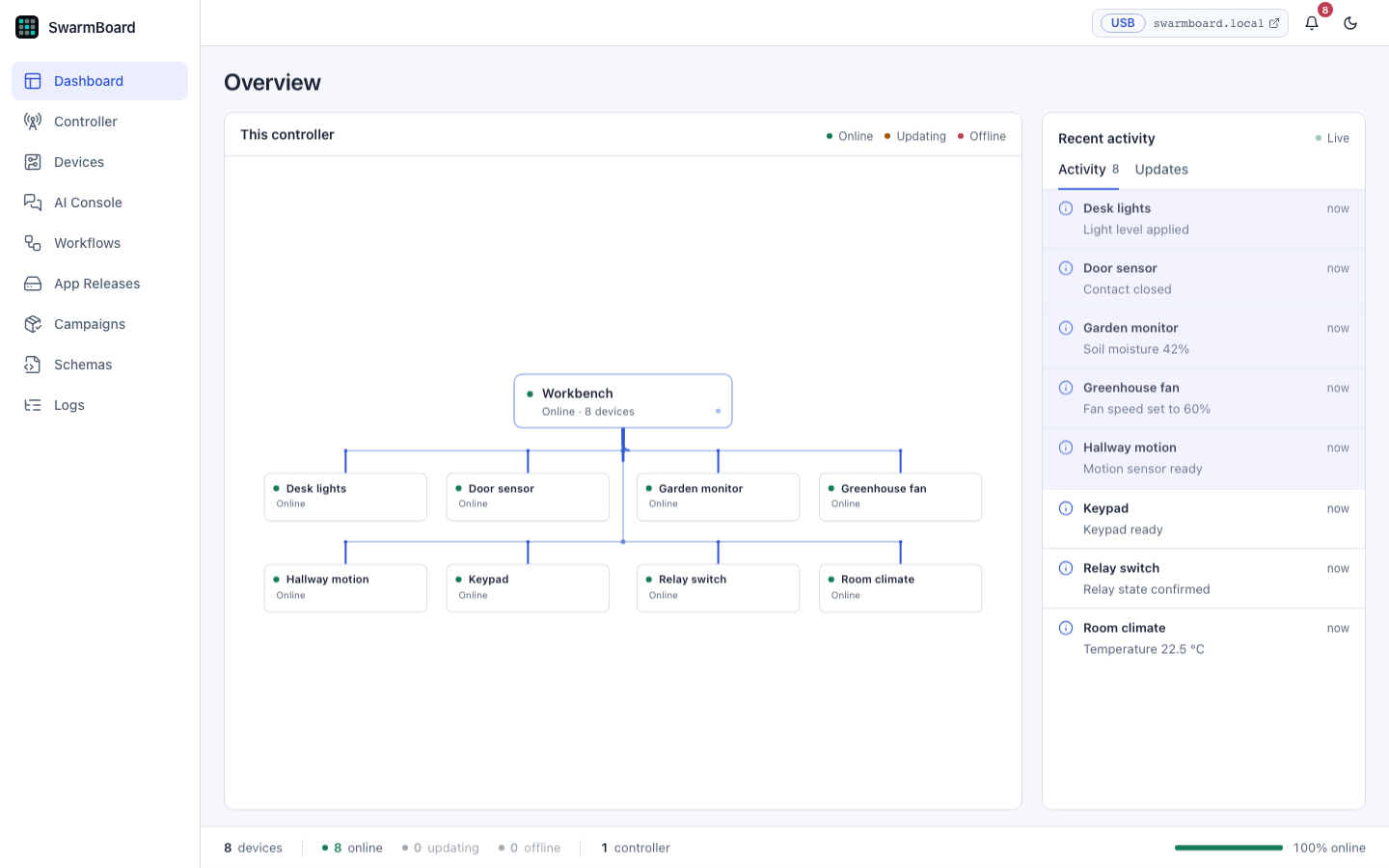1389x868 pixels.
Task: Click the Desk lights activity info icon
Action: coord(1066,208)
